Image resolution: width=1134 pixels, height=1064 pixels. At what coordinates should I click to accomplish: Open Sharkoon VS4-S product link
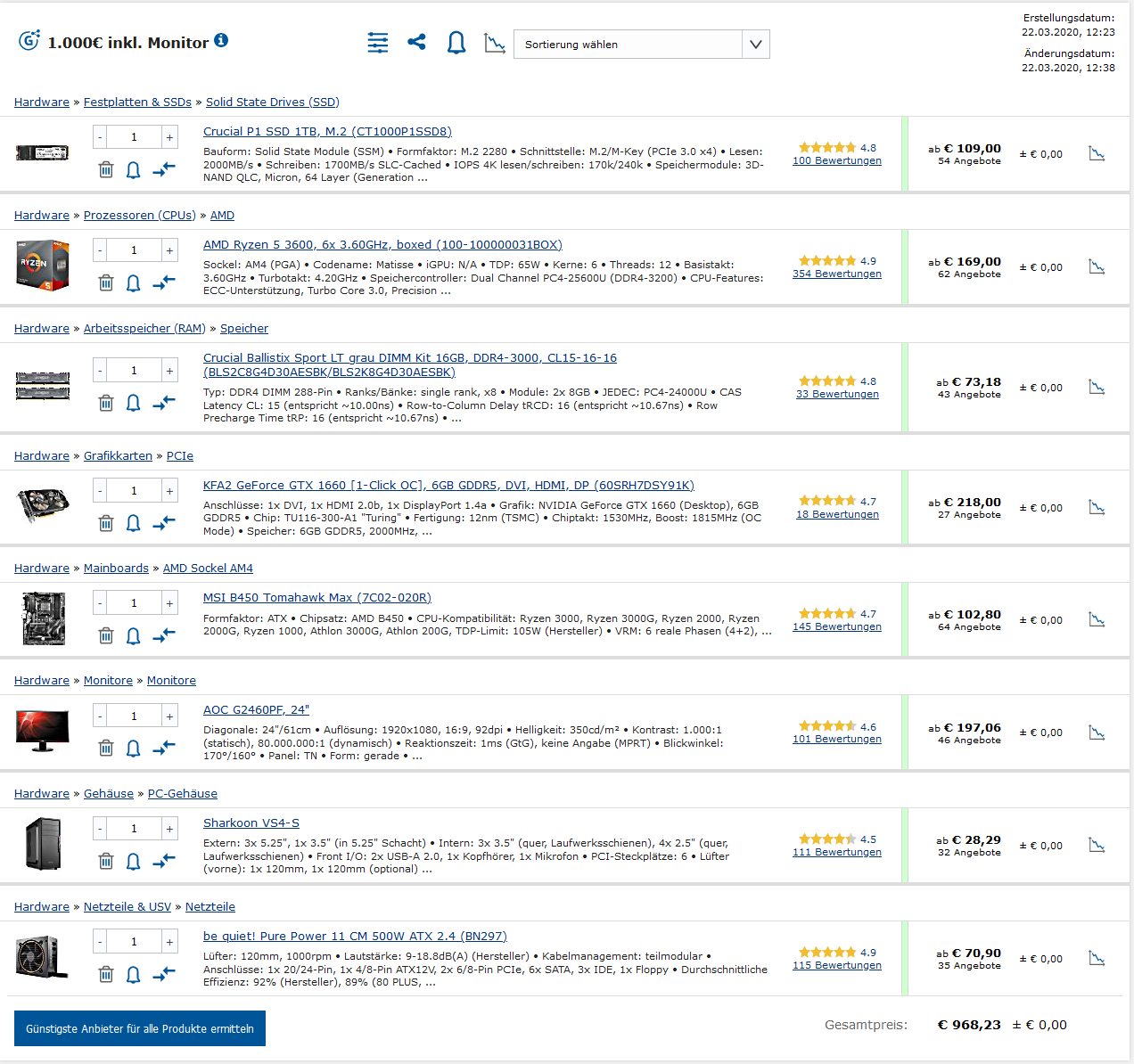[x=251, y=823]
